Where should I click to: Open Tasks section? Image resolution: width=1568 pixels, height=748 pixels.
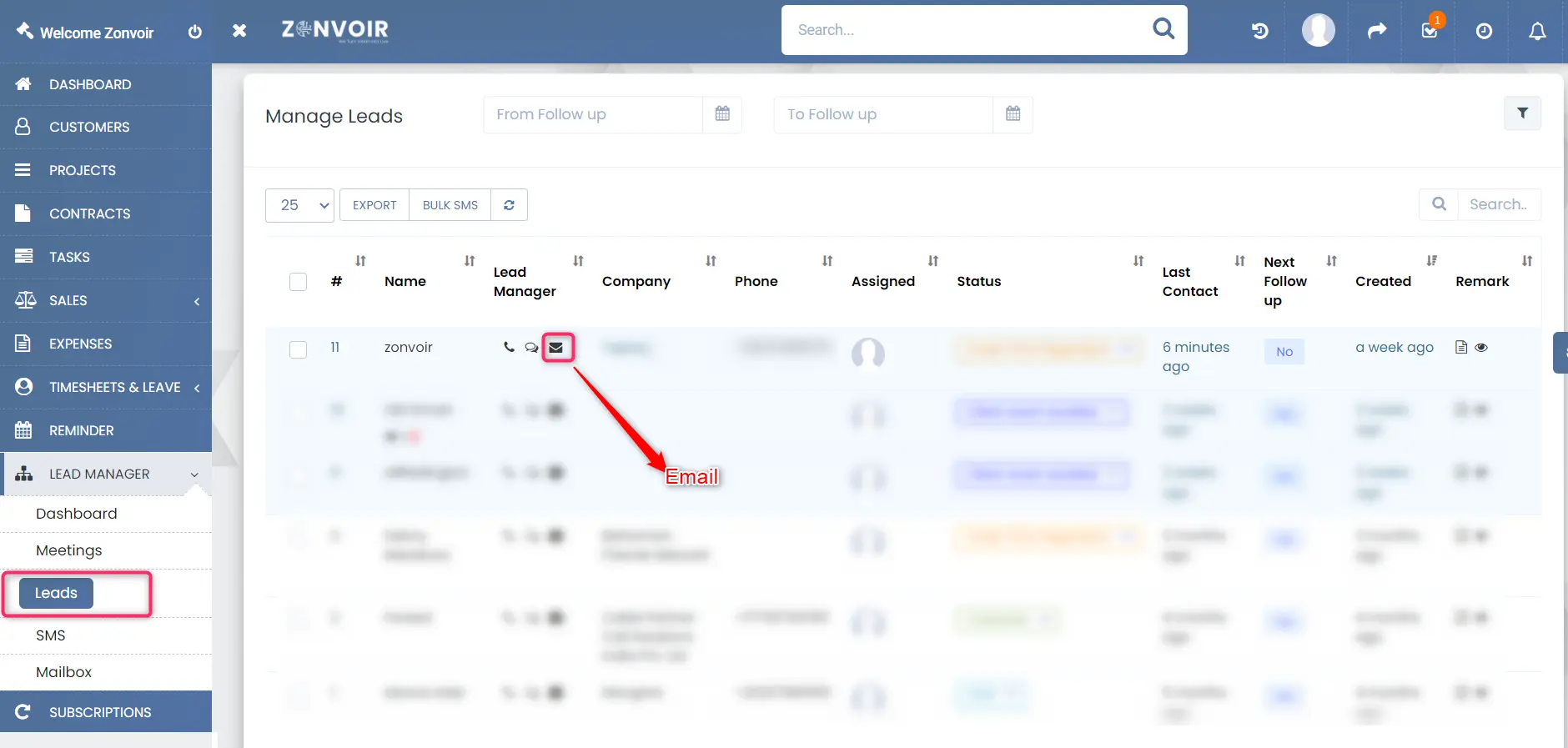pyautogui.click(x=106, y=257)
